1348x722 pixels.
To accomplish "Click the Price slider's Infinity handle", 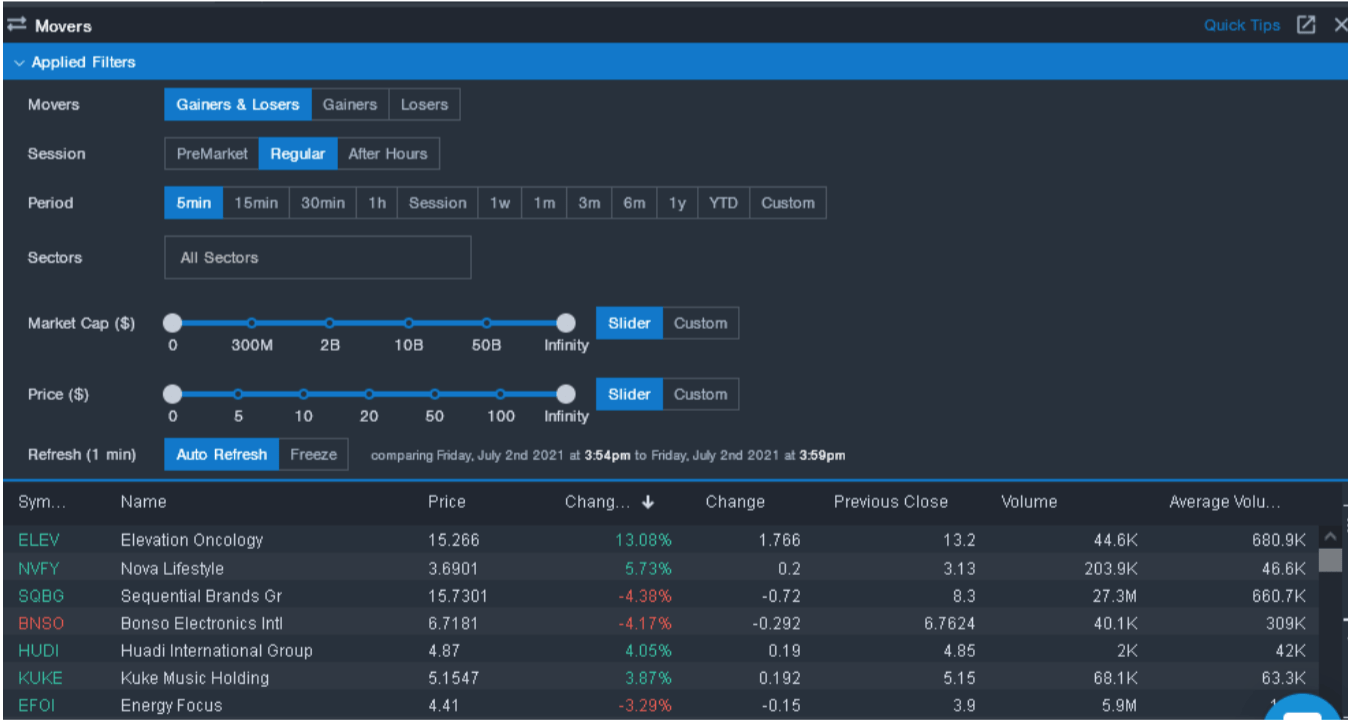I will point(566,393).
